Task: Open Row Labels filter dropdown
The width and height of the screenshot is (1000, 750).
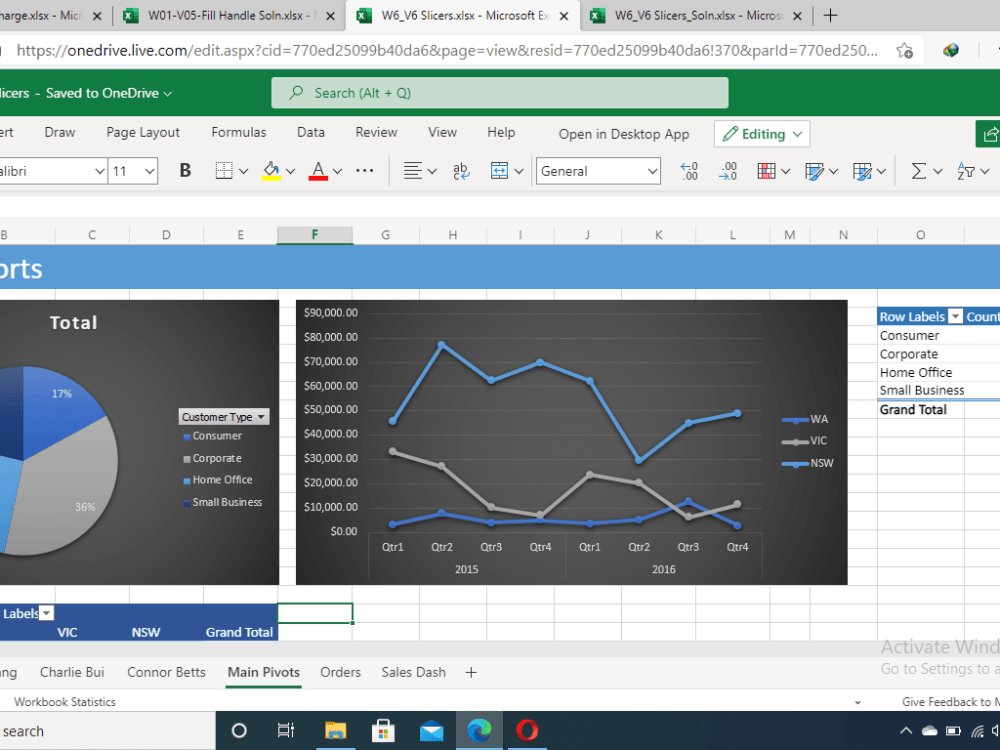Action: point(955,316)
